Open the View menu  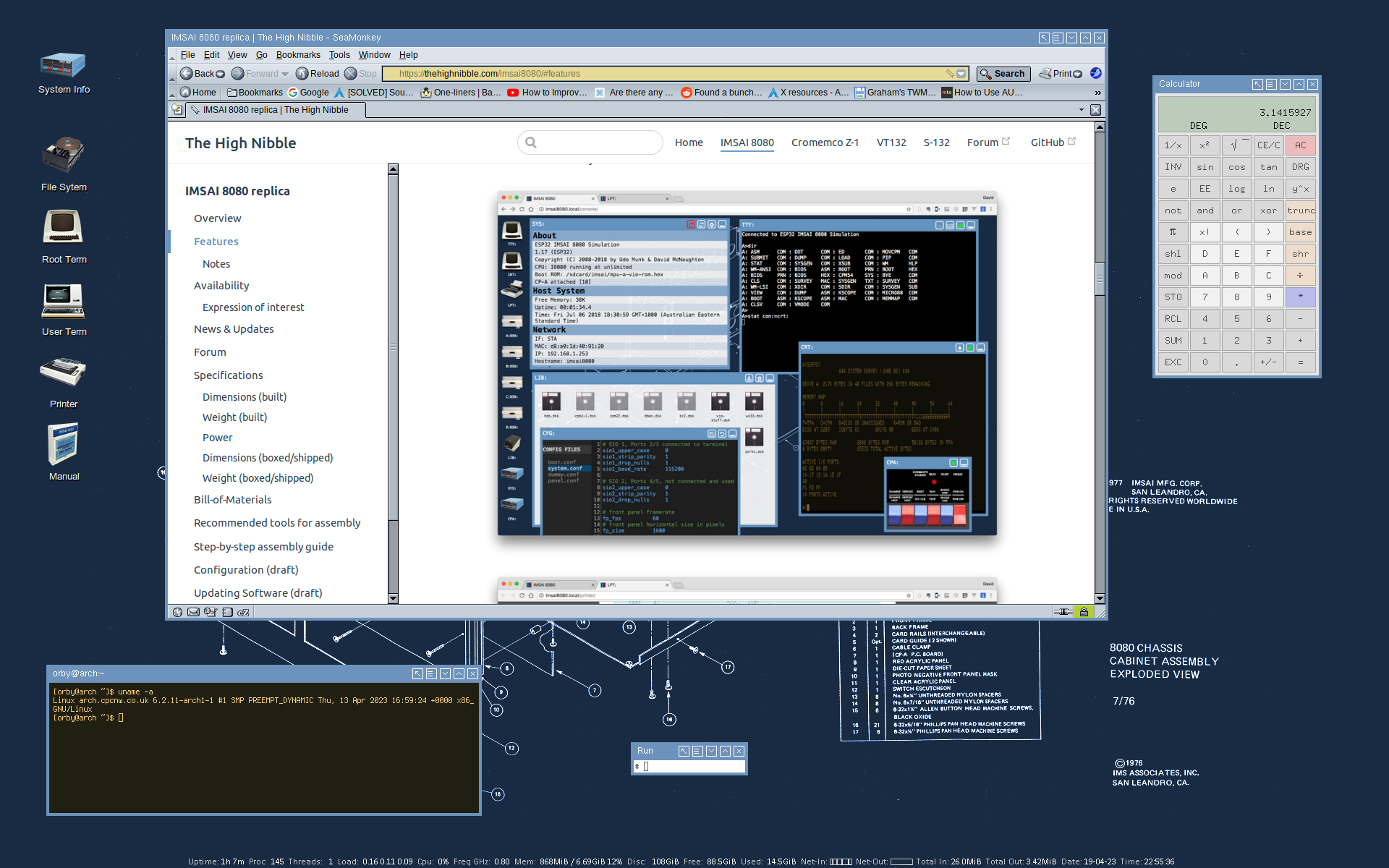(237, 55)
